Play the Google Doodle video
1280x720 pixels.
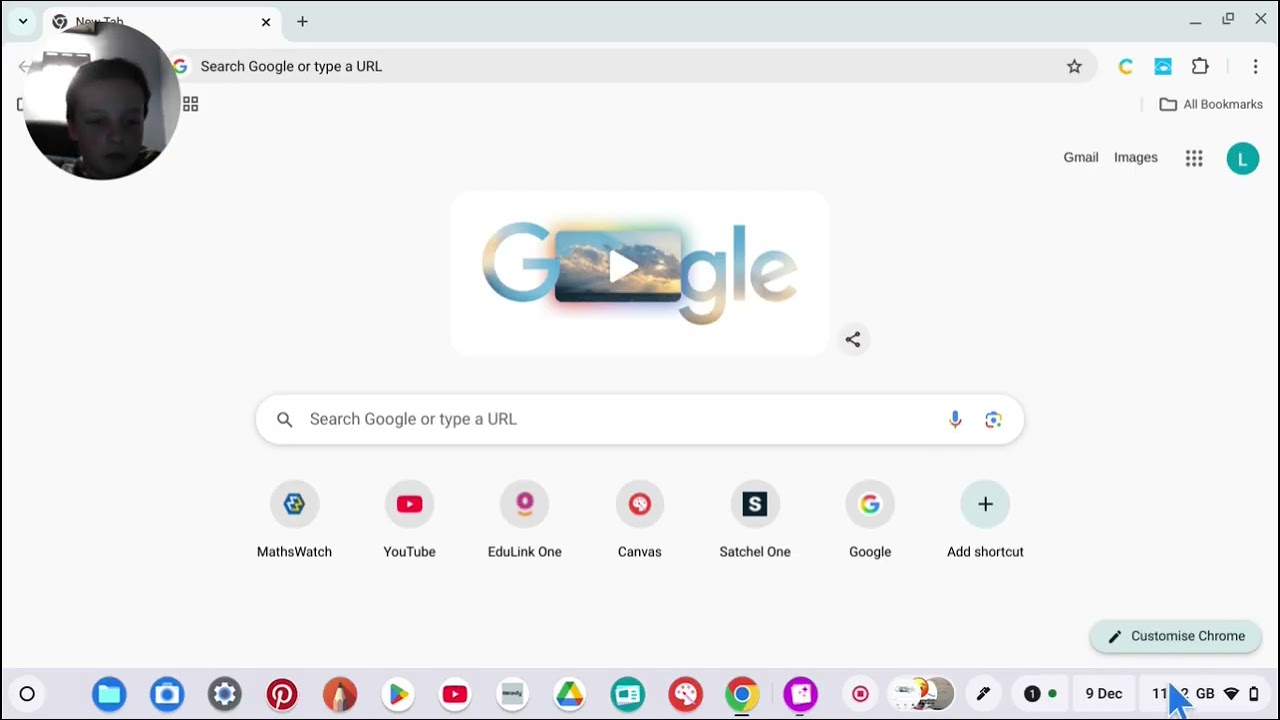click(622, 266)
